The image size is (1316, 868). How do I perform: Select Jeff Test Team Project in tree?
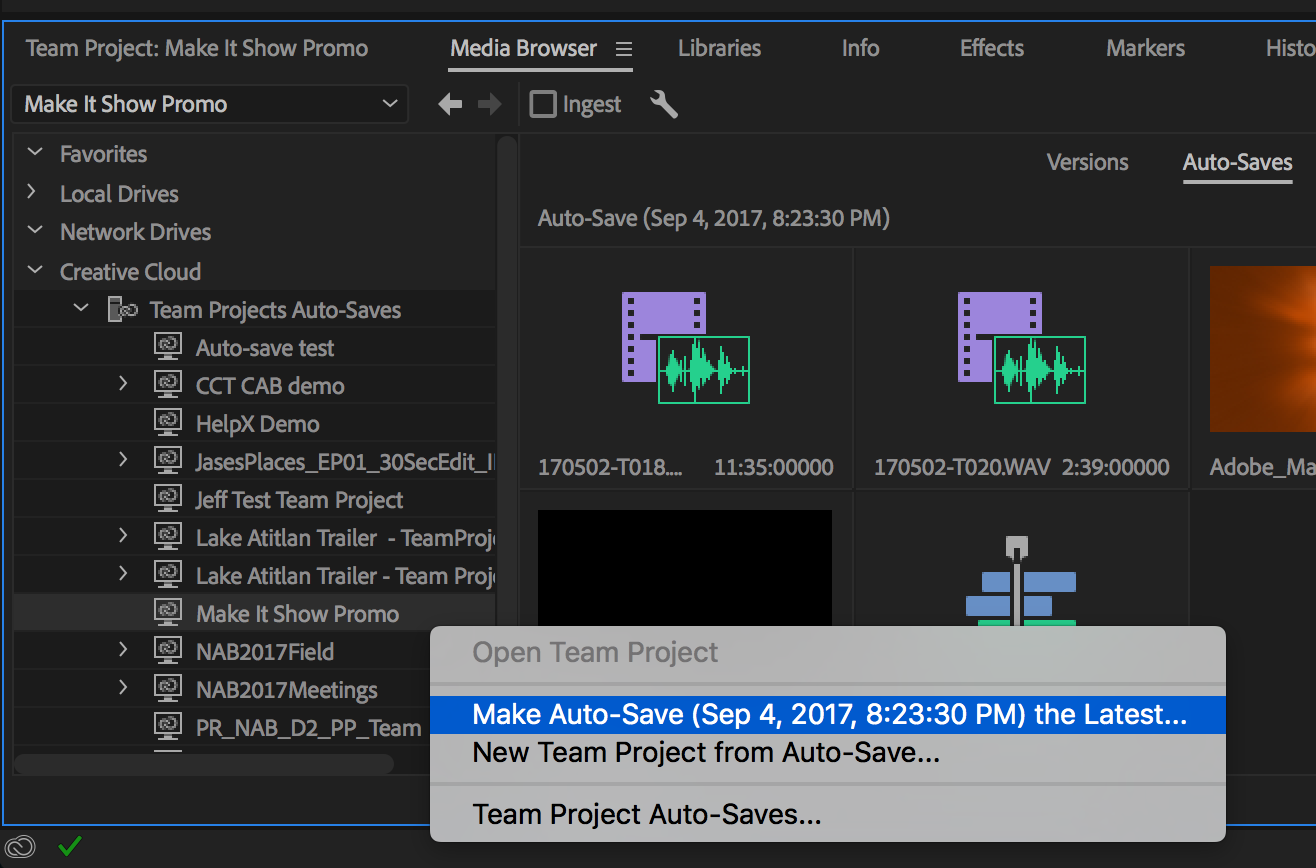[299, 500]
